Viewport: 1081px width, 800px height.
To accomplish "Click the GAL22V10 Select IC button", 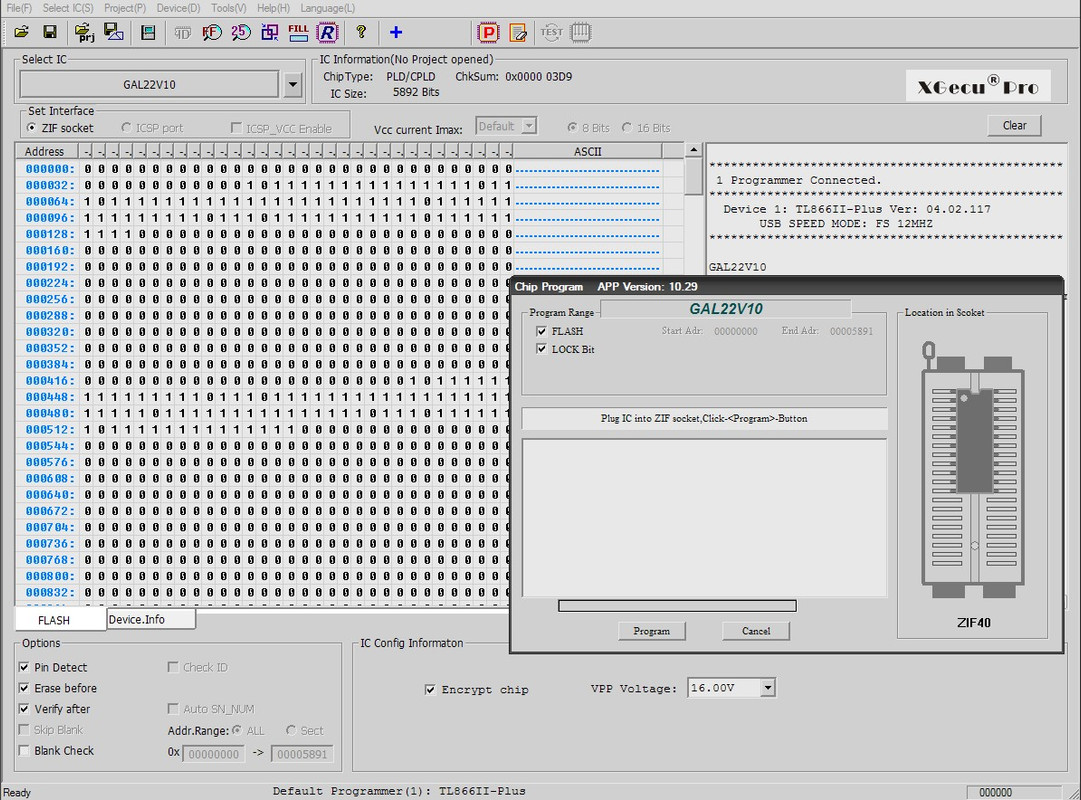I will 150,85.
